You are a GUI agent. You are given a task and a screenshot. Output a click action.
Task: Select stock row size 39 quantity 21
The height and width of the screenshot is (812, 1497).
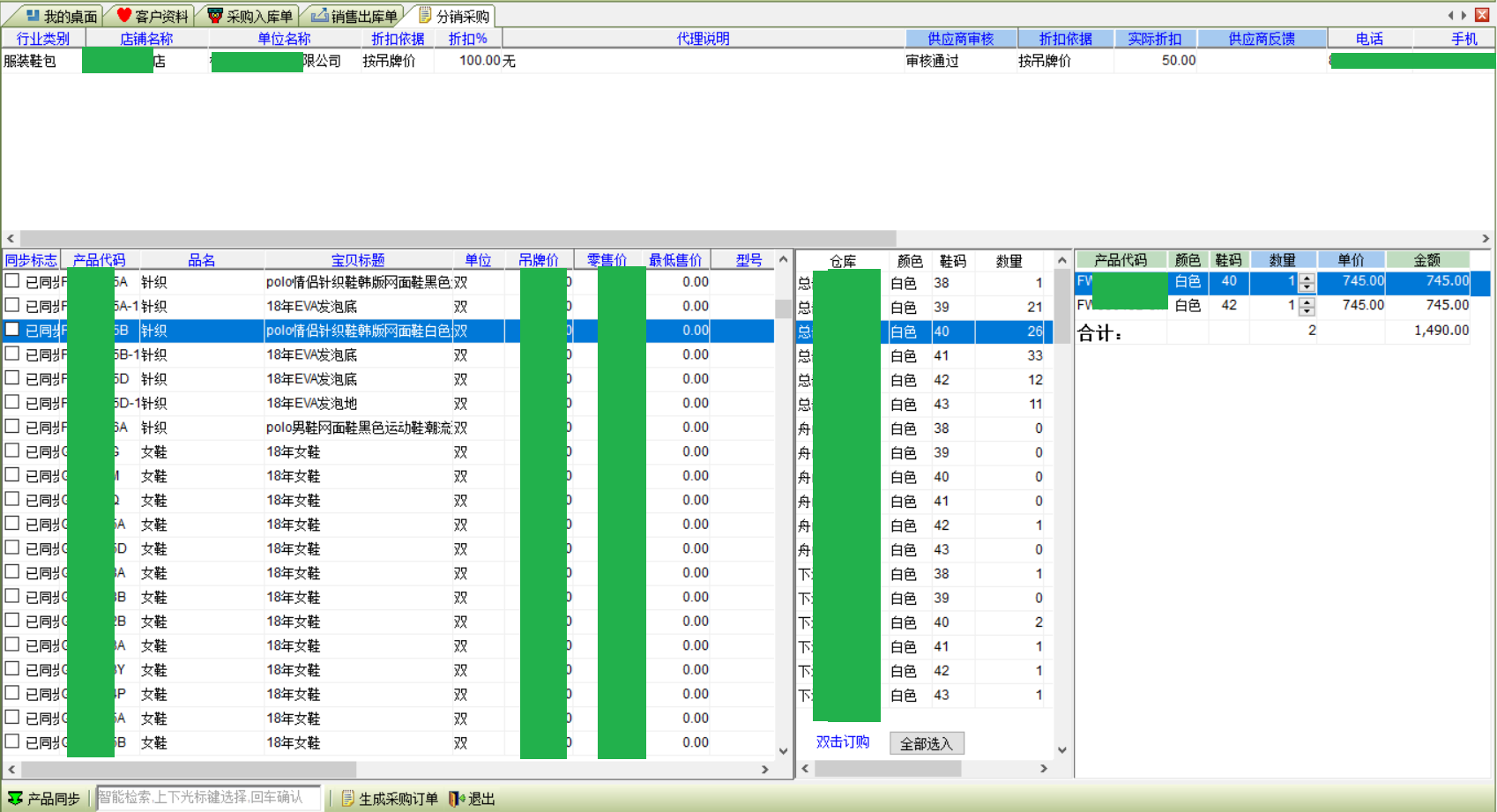coord(925,308)
